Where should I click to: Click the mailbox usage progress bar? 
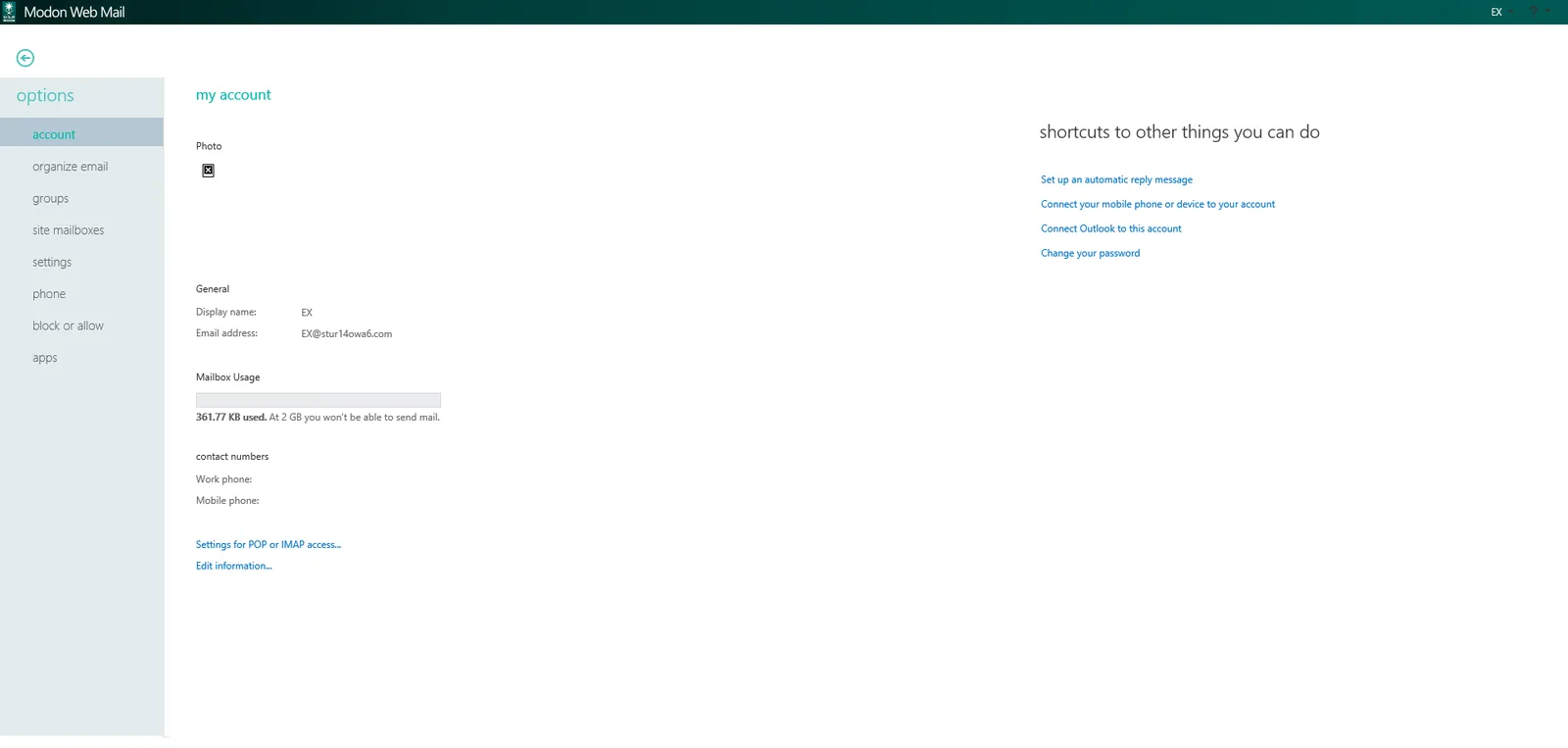[318, 400]
